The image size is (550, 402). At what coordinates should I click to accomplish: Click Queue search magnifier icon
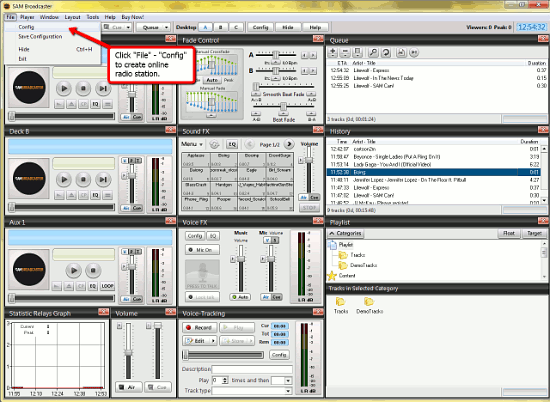click(x=373, y=53)
